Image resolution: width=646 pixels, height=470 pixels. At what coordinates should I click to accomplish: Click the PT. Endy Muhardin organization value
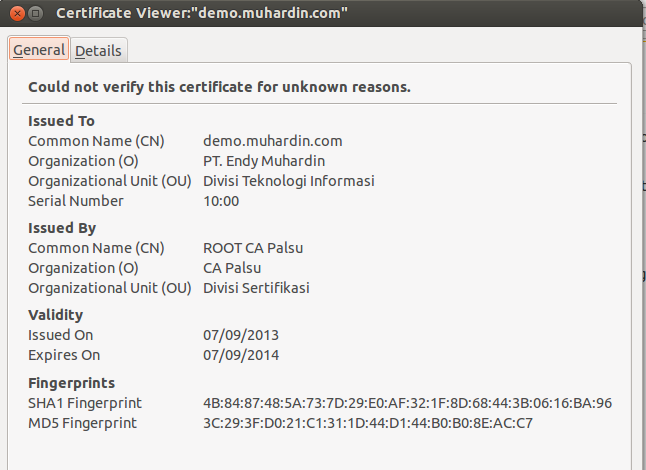point(264,161)
